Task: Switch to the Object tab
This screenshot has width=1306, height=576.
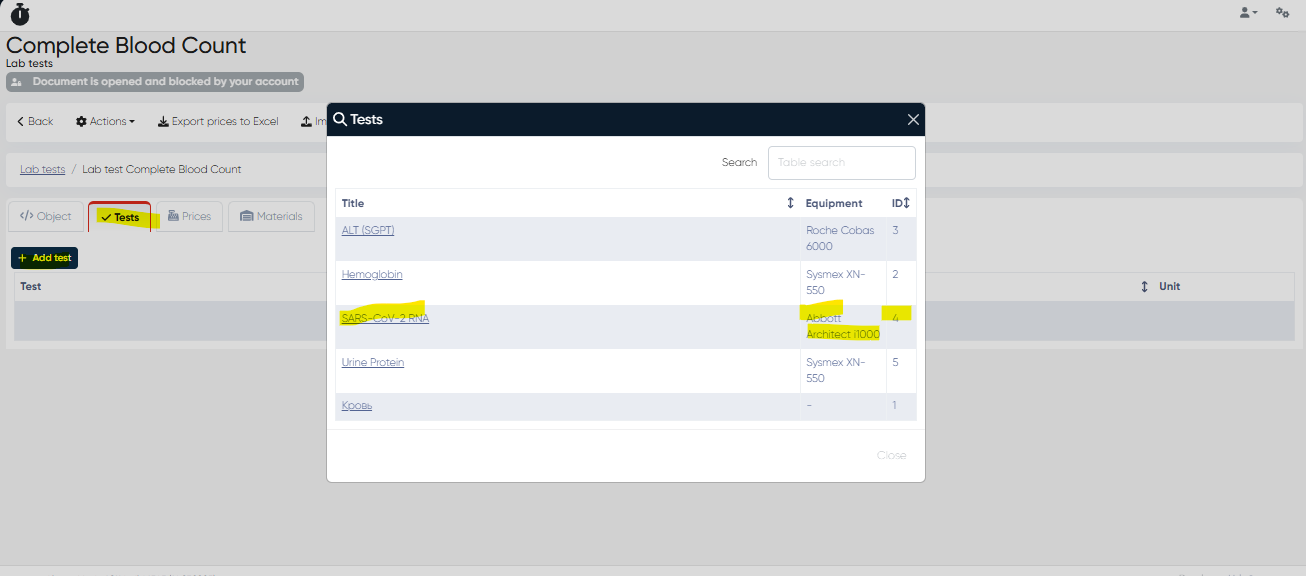Action: 46,216
